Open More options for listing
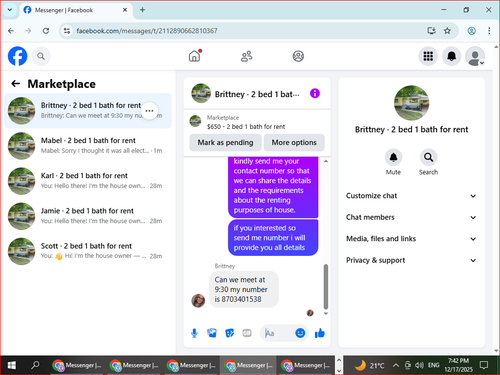The height and width of the screenshot is (375, 500). [294, 143]
